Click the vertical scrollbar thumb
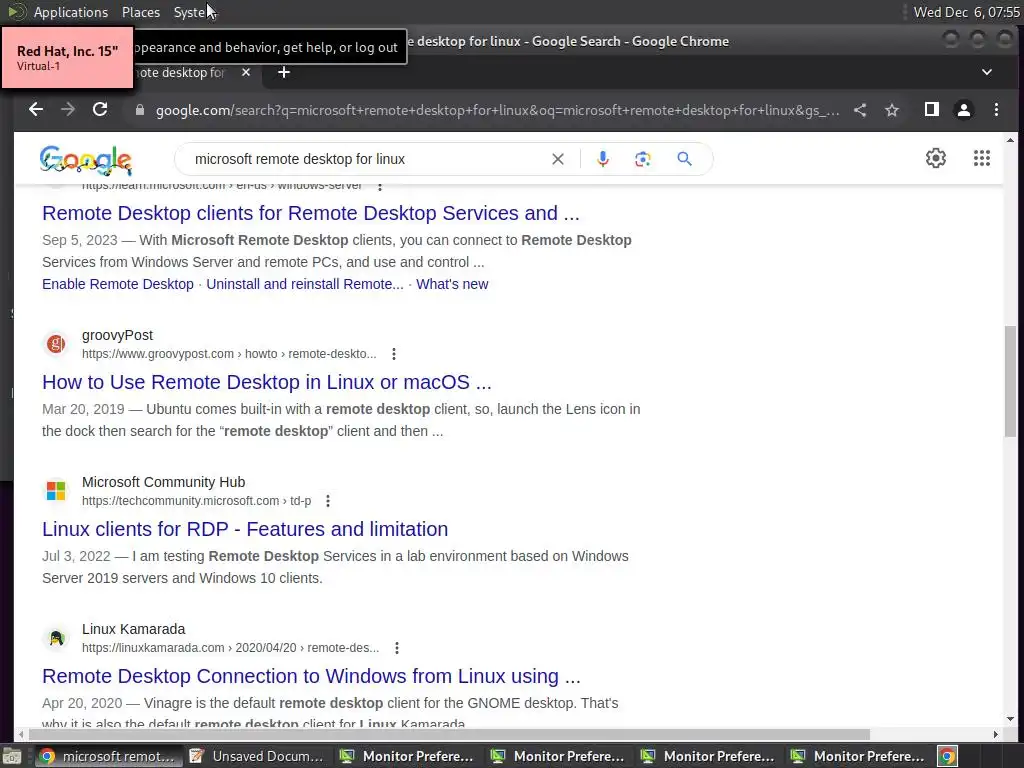1024x768 pixels. [1010, 381]
